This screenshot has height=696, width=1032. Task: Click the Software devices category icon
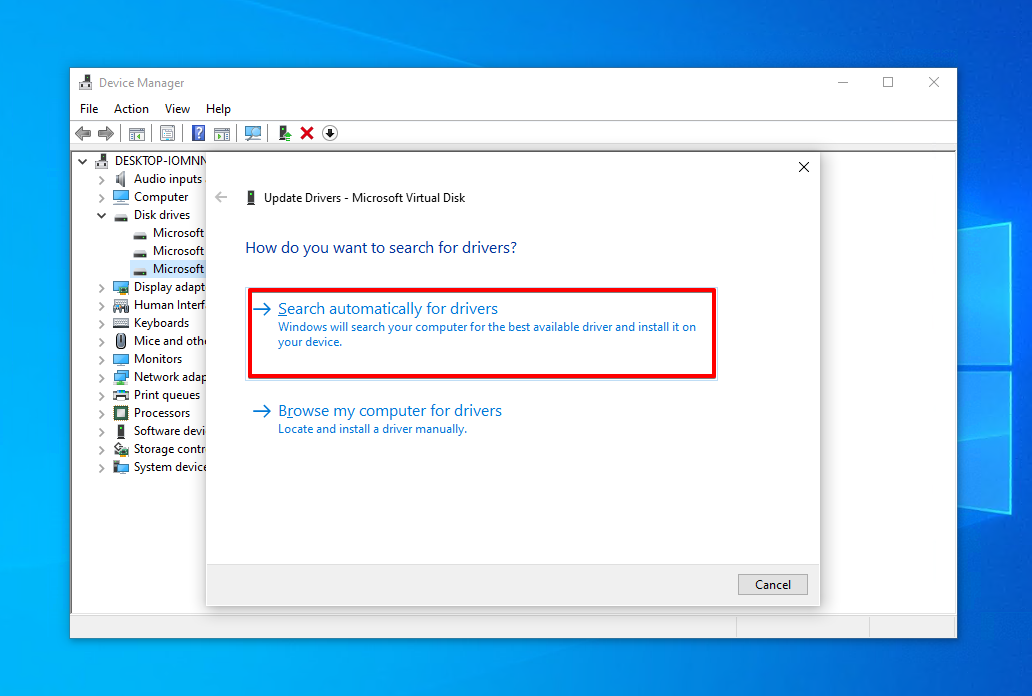[120, 431]
